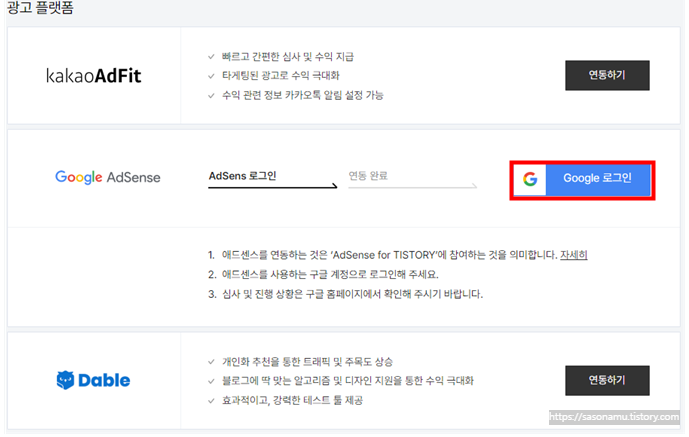
Task: Click the Dable logo
Action: tap(93, 380)
